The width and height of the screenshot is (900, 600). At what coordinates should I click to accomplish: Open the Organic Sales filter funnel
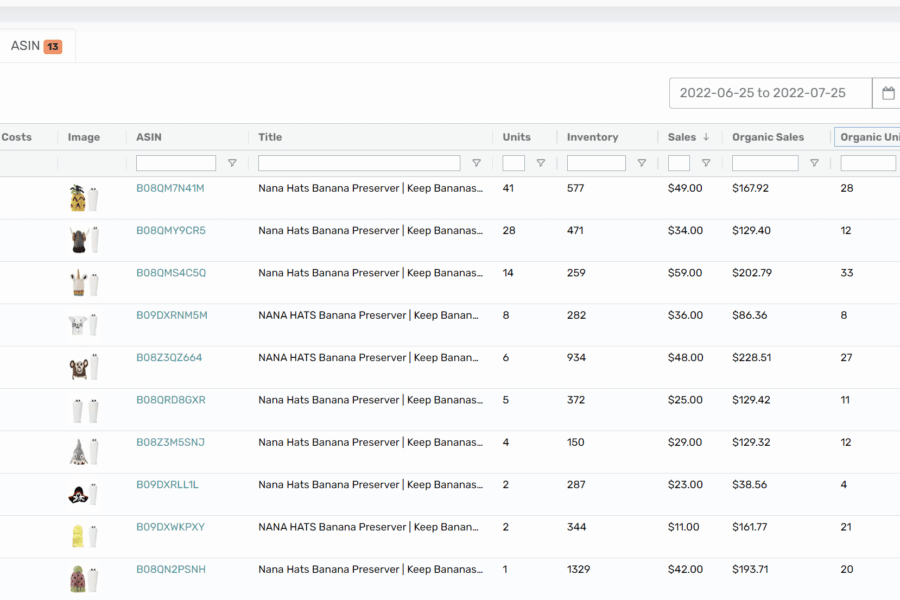[814, 163]
